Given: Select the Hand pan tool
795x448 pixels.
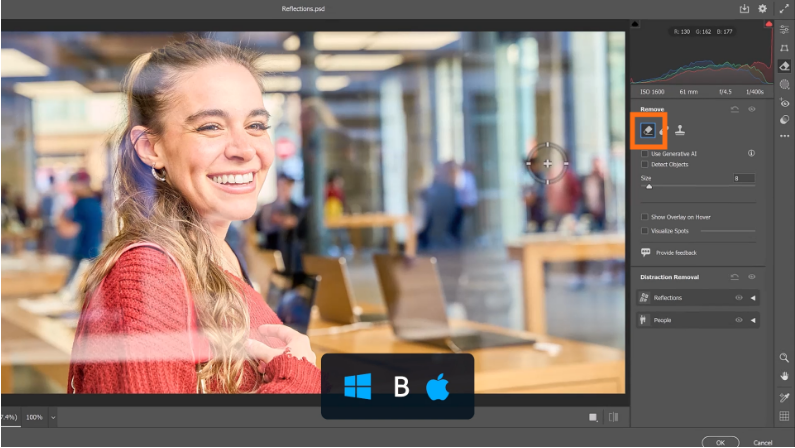Looking at the screenshot, I should pos(784,377).
